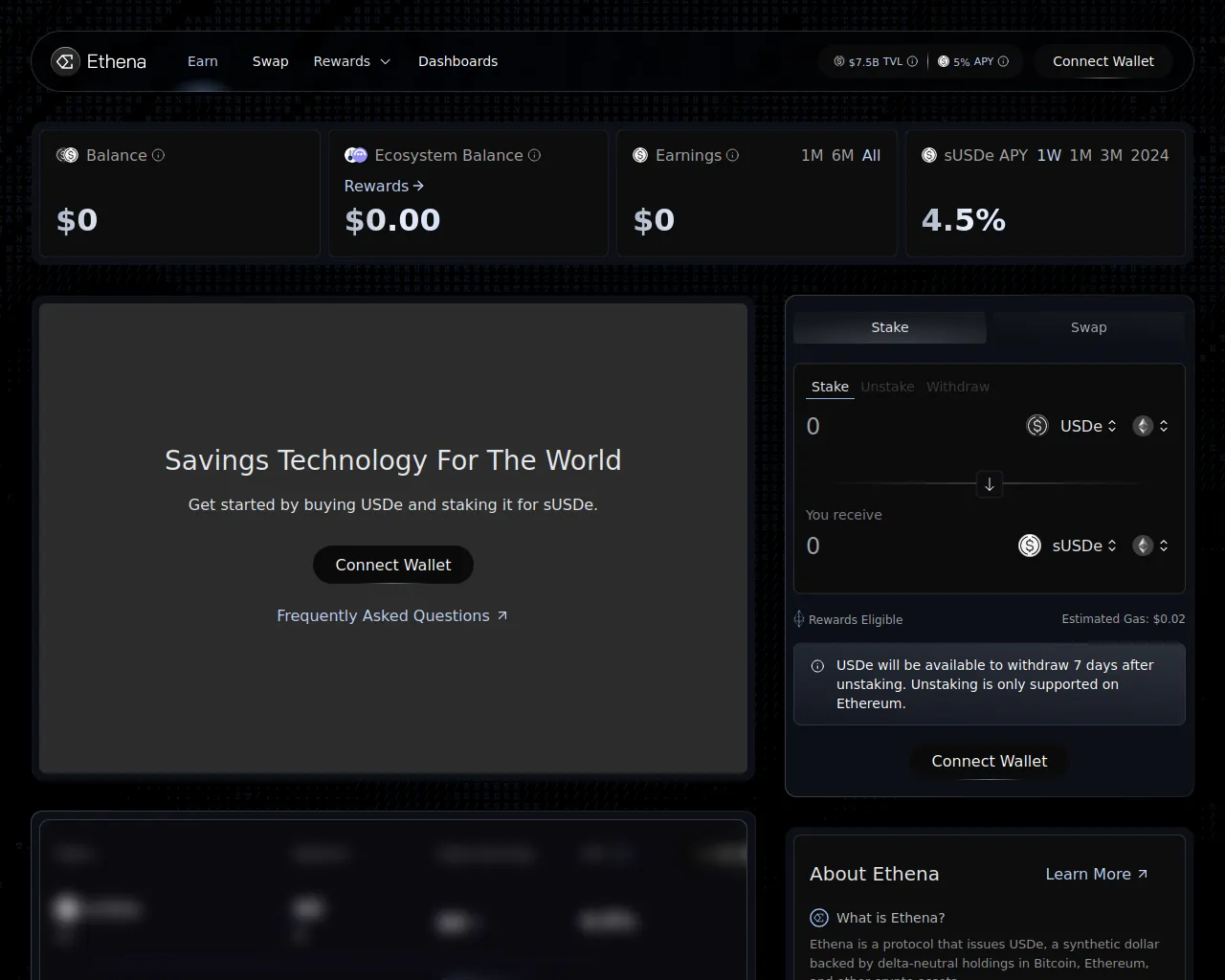Set sUSDe APY period to 2024
The width and height of the screenshot is (1225, 980).
(x=1149, y=155)
